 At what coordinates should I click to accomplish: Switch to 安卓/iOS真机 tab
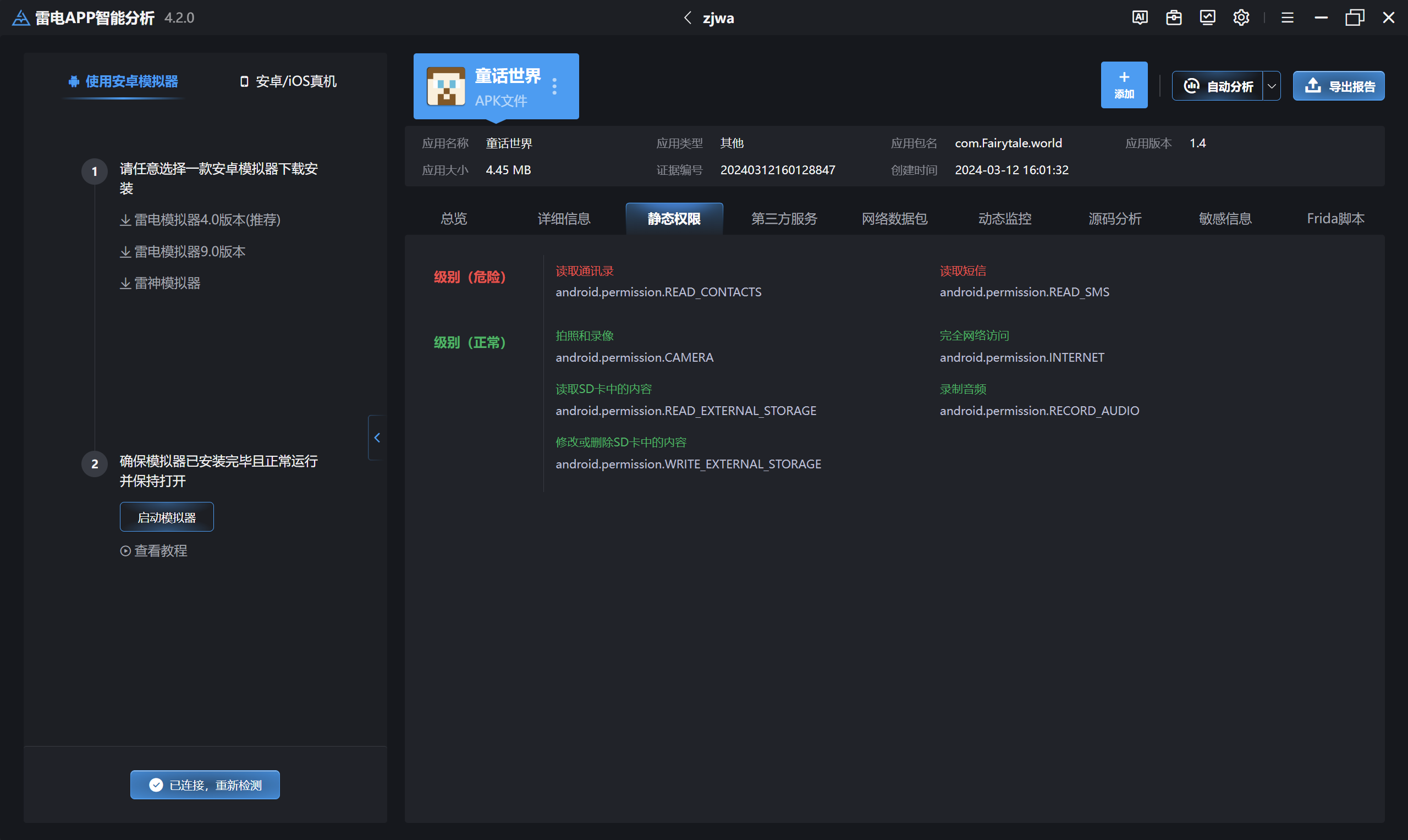click(x=288, y=81)
